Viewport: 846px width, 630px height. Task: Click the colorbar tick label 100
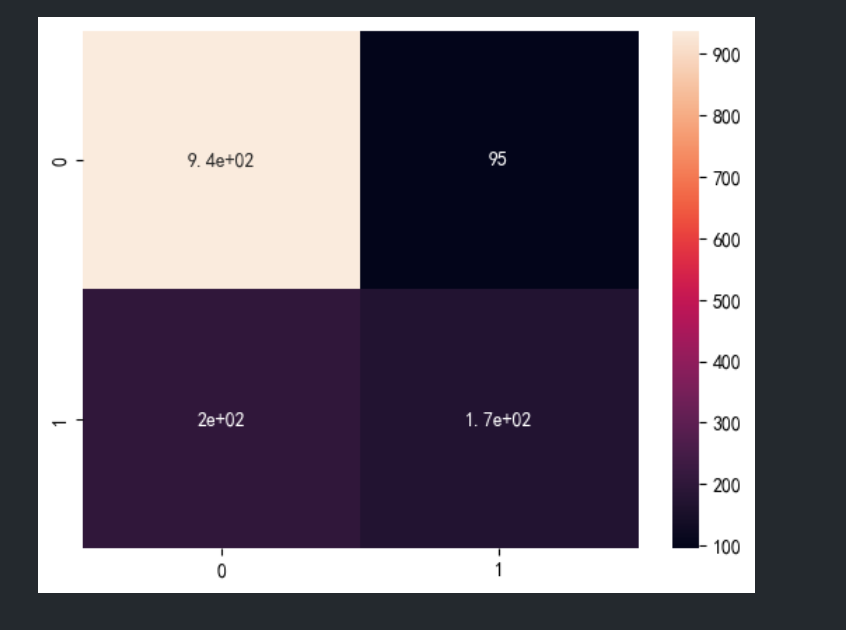pyautogui.click(x=726, y=546)
